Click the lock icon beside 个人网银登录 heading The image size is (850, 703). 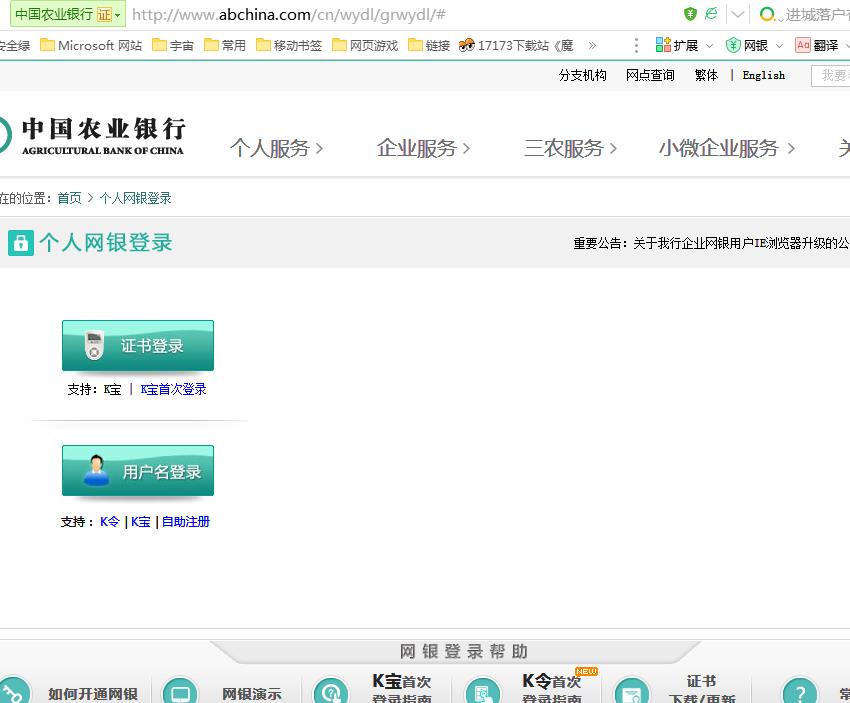(21, 243)
